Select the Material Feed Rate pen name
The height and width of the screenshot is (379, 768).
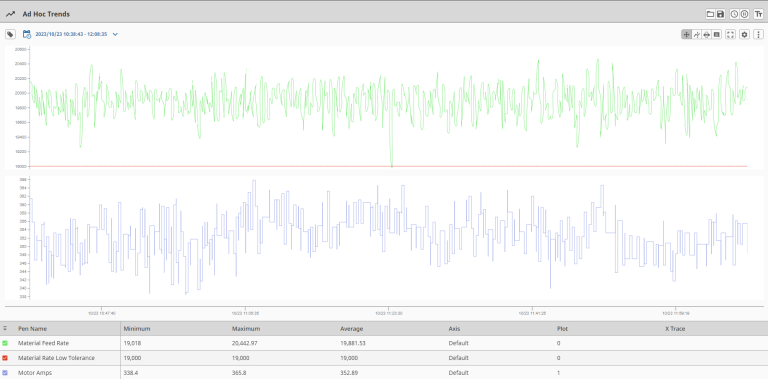point(43,343)
